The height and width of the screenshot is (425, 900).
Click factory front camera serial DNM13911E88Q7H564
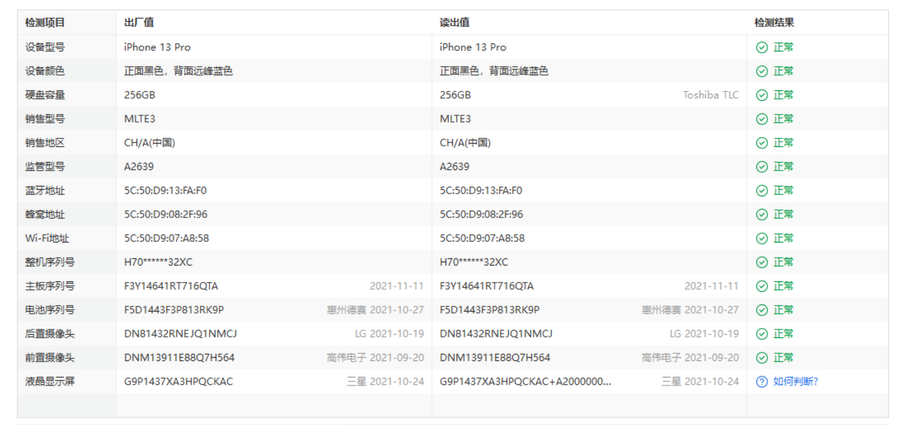tap(179, 358)
